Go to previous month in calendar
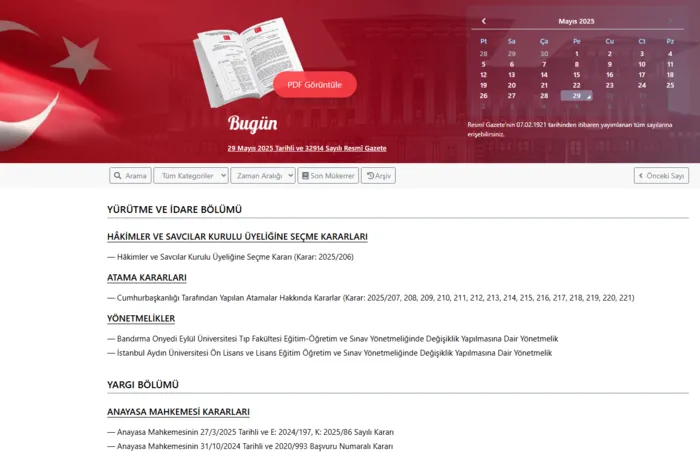The image size is (700, 460). point(483,21)
